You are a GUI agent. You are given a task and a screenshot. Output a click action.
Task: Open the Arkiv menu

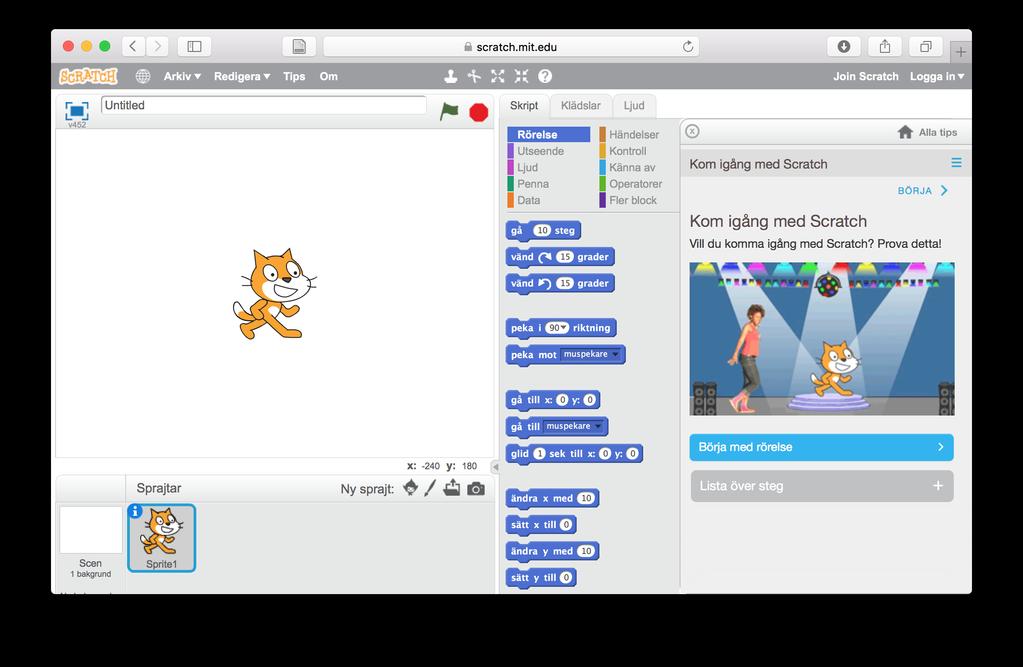pos(182,76)
